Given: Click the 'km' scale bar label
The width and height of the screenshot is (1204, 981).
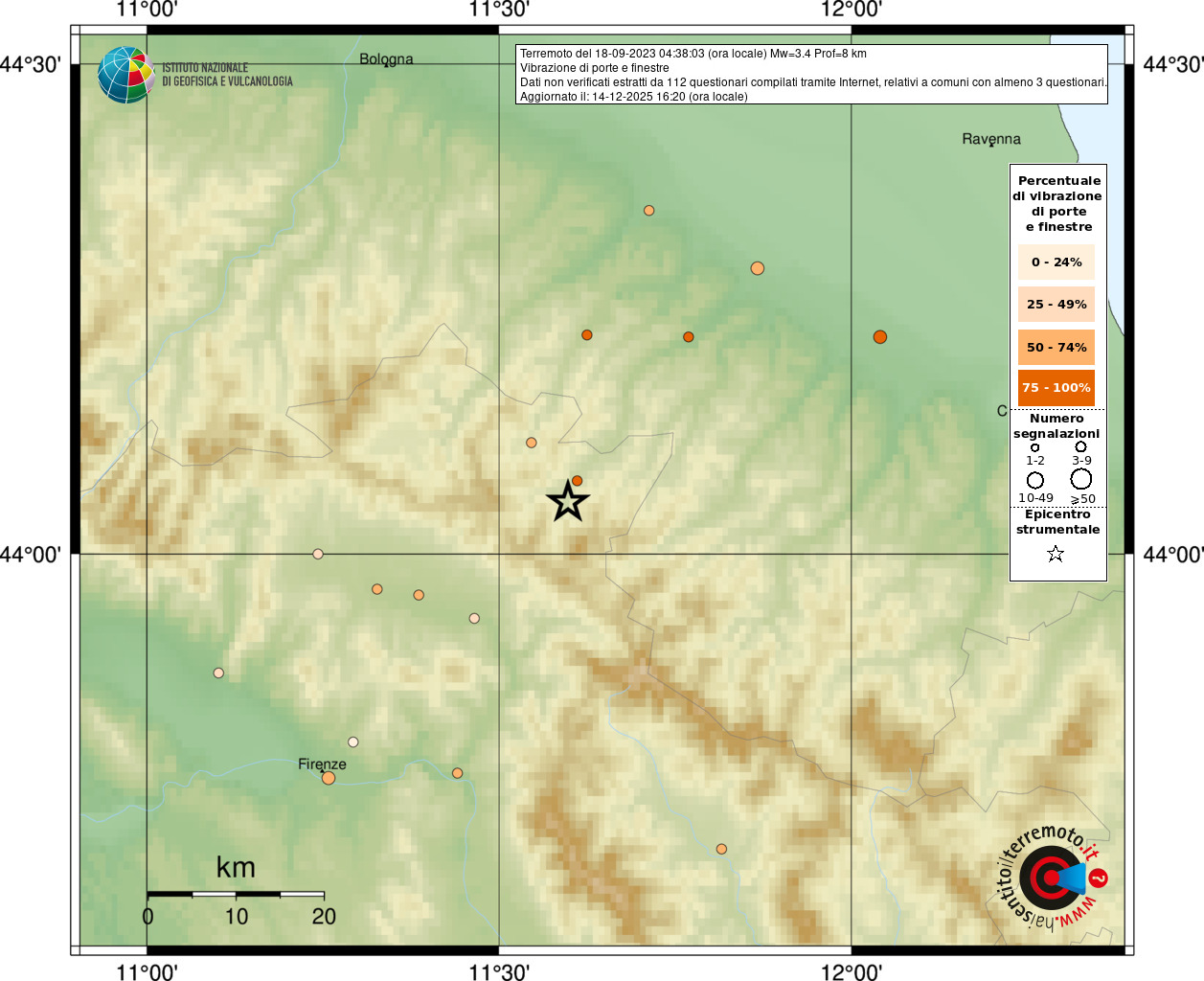Looking at the screenshot, I should [x=236, y=868].
